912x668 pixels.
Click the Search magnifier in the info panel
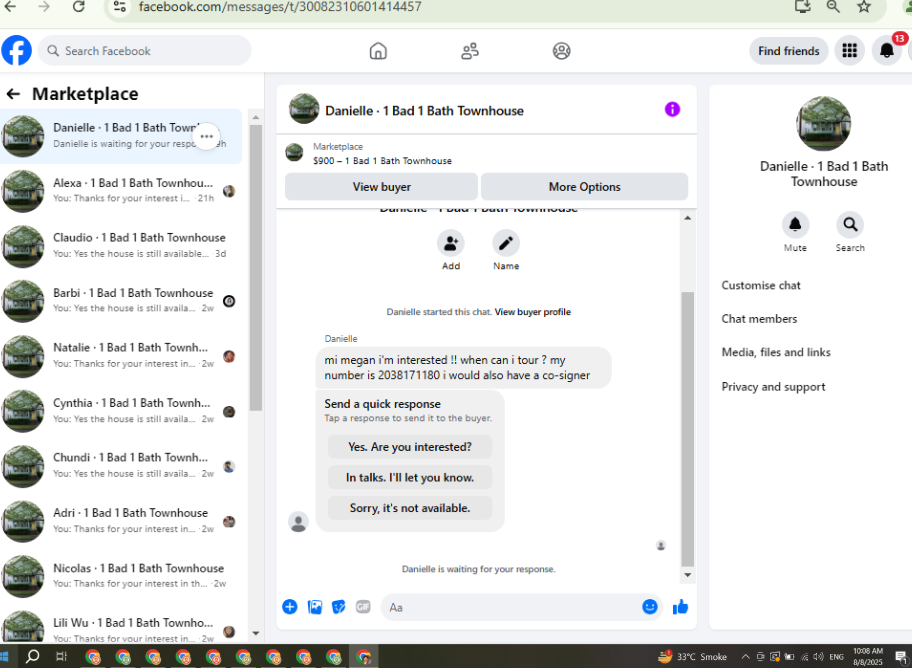point(850,225)
